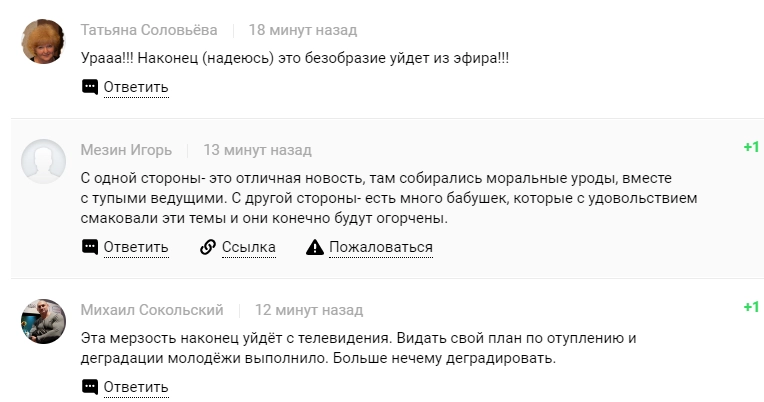The width and height of the screenshot is (764, 402).
Task: Copy comment link via Ссылка
Action: (249, 247)
